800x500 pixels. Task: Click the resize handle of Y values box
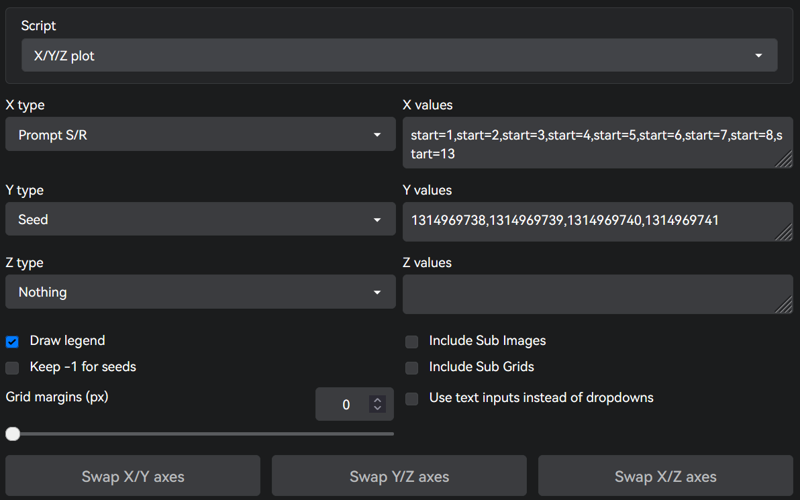785,233
